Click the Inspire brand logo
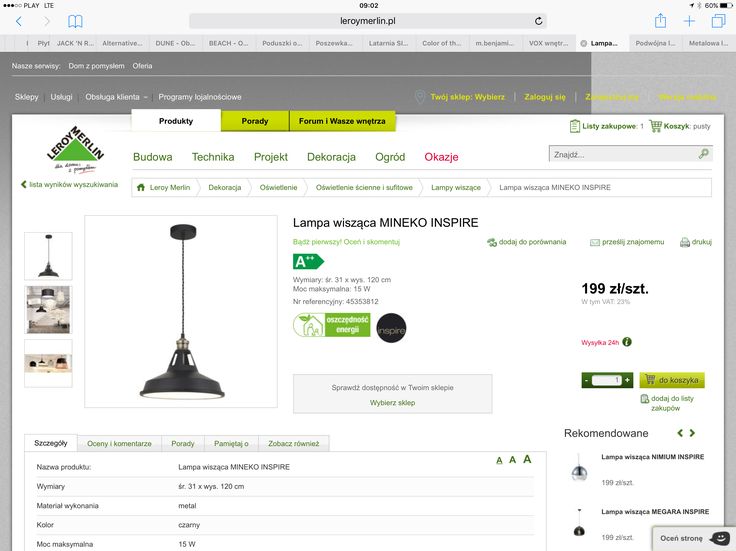The width and height of the screenshot is (736, 551). tap(391, 328)
